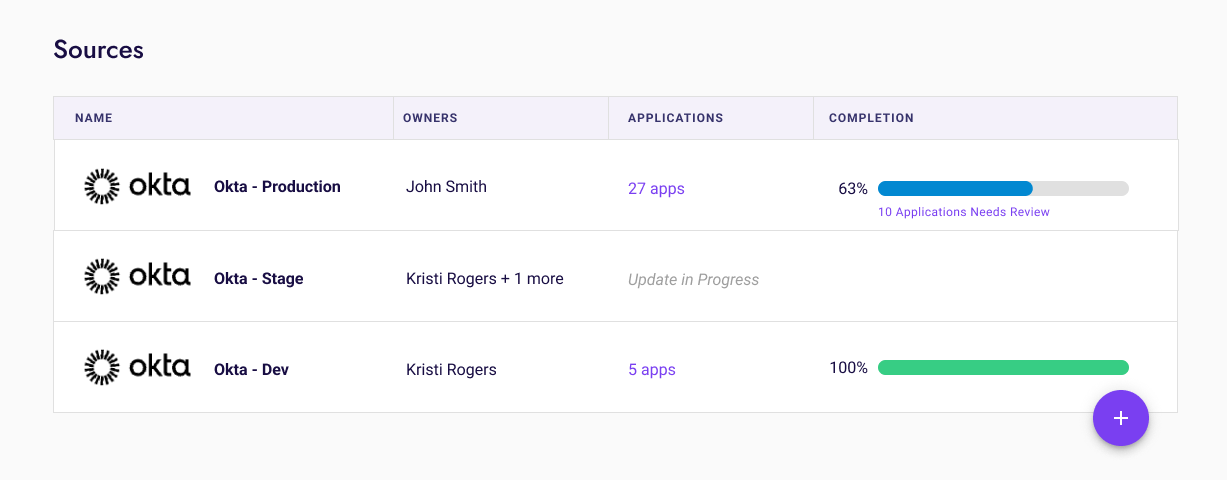The height and width of the screenshot is (480, 1227).
Task: Click Kristi Rogers in the Dev row
Action: click(451, 370)
